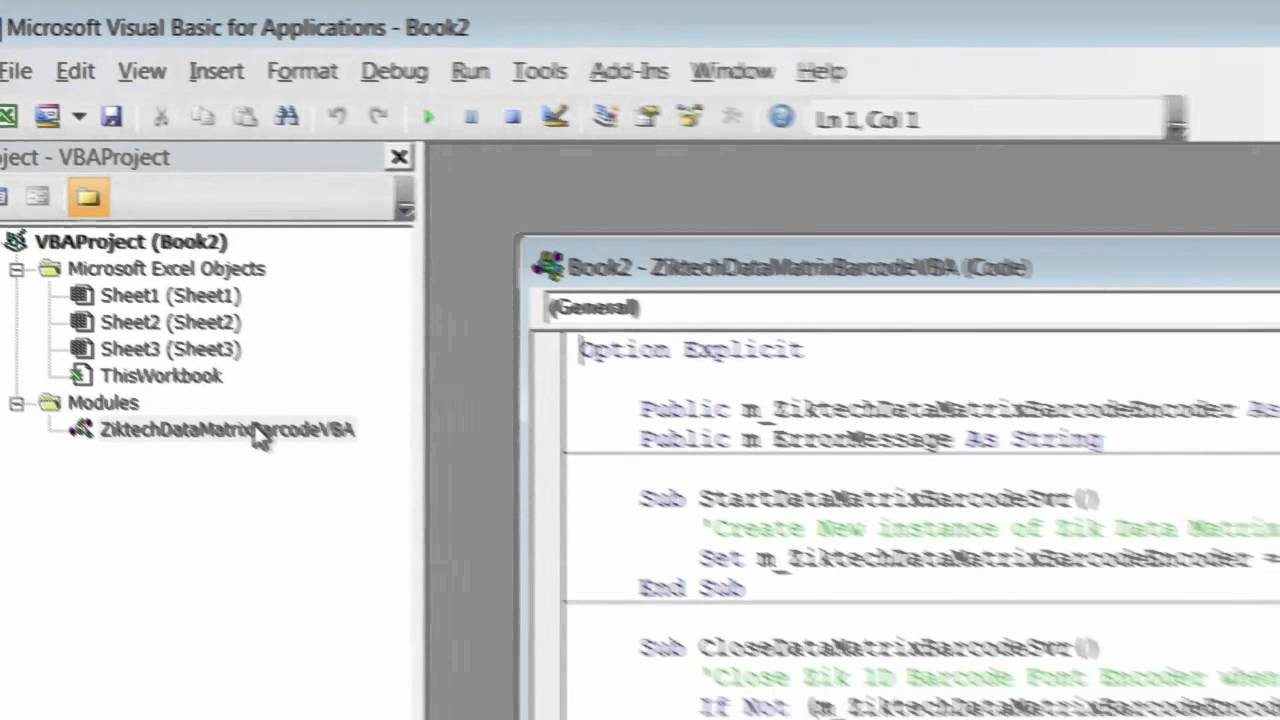
Task: Click View Object icon in Project pane
Action: coord(37,197)
